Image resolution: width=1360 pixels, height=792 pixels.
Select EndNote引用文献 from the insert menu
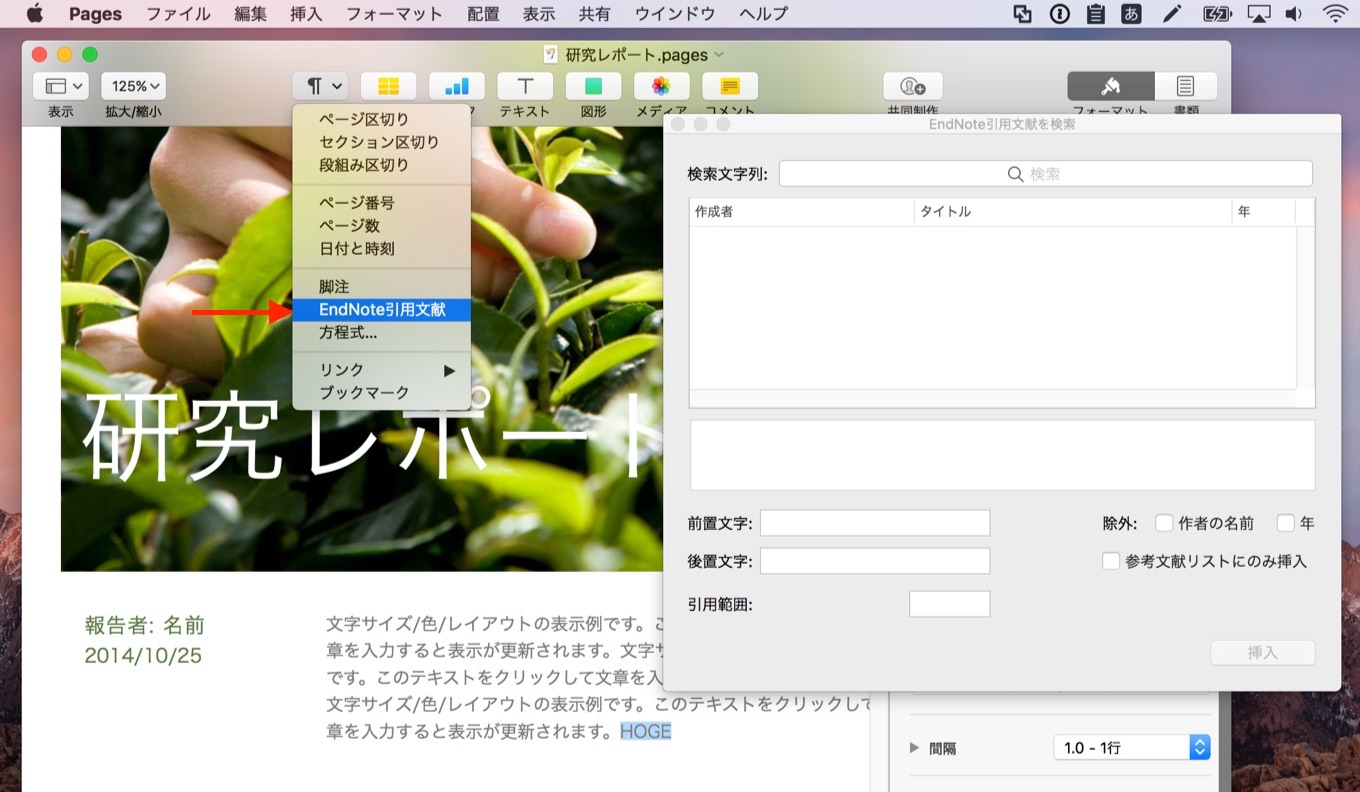click(381, 310)
